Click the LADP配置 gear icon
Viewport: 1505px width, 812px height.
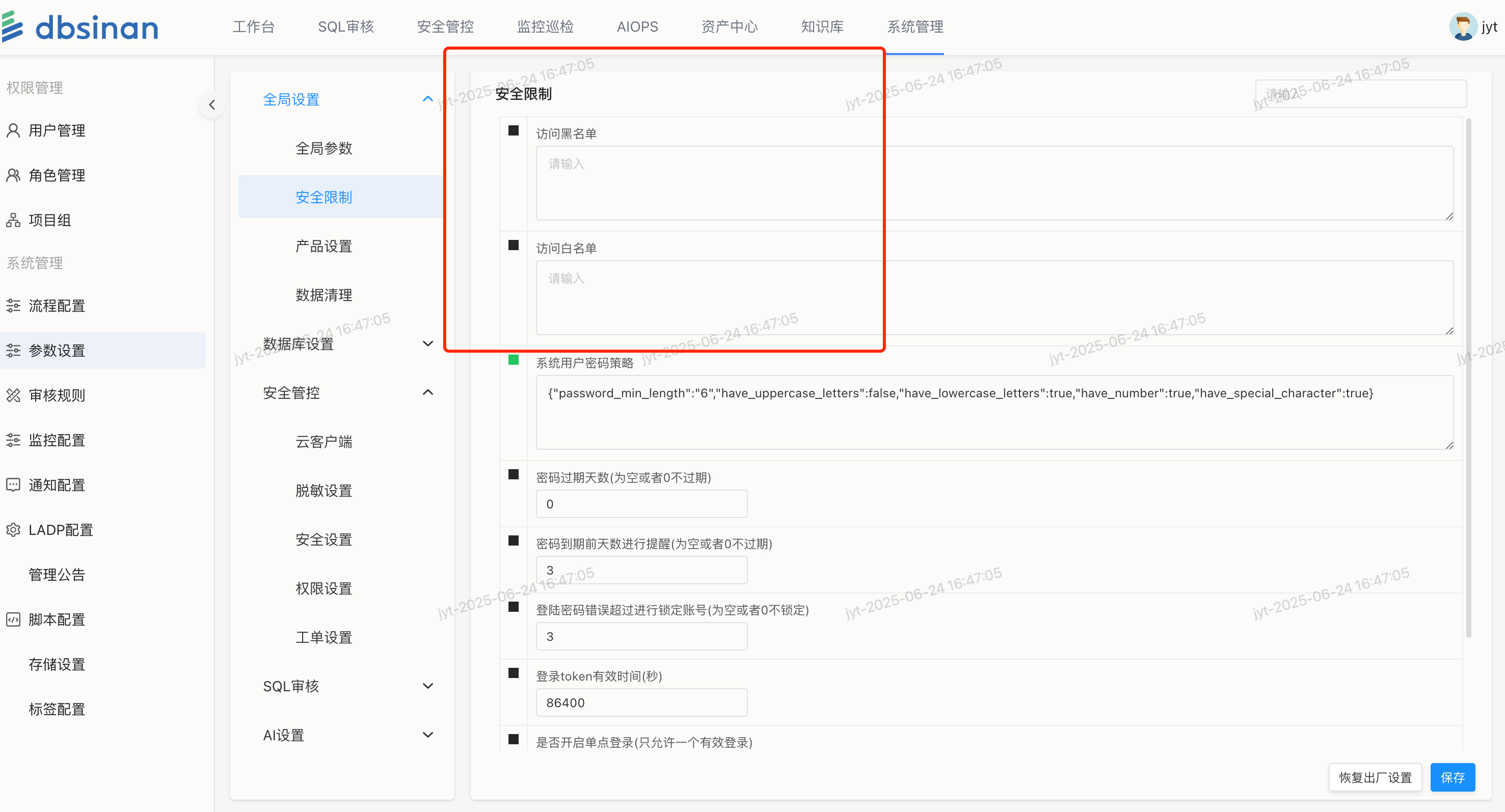pos(13,530)
